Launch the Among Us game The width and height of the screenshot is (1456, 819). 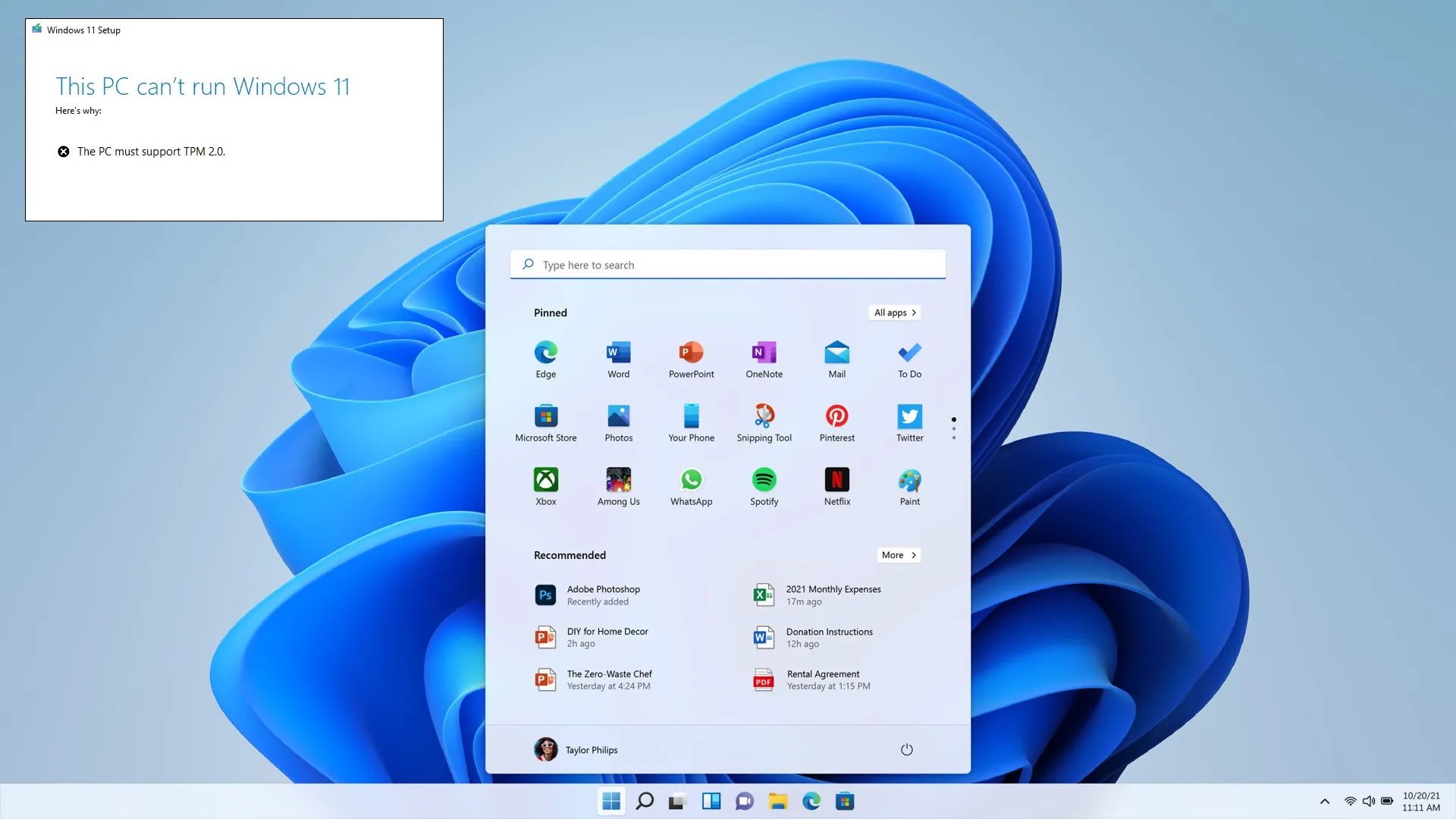tap(619, 487)
